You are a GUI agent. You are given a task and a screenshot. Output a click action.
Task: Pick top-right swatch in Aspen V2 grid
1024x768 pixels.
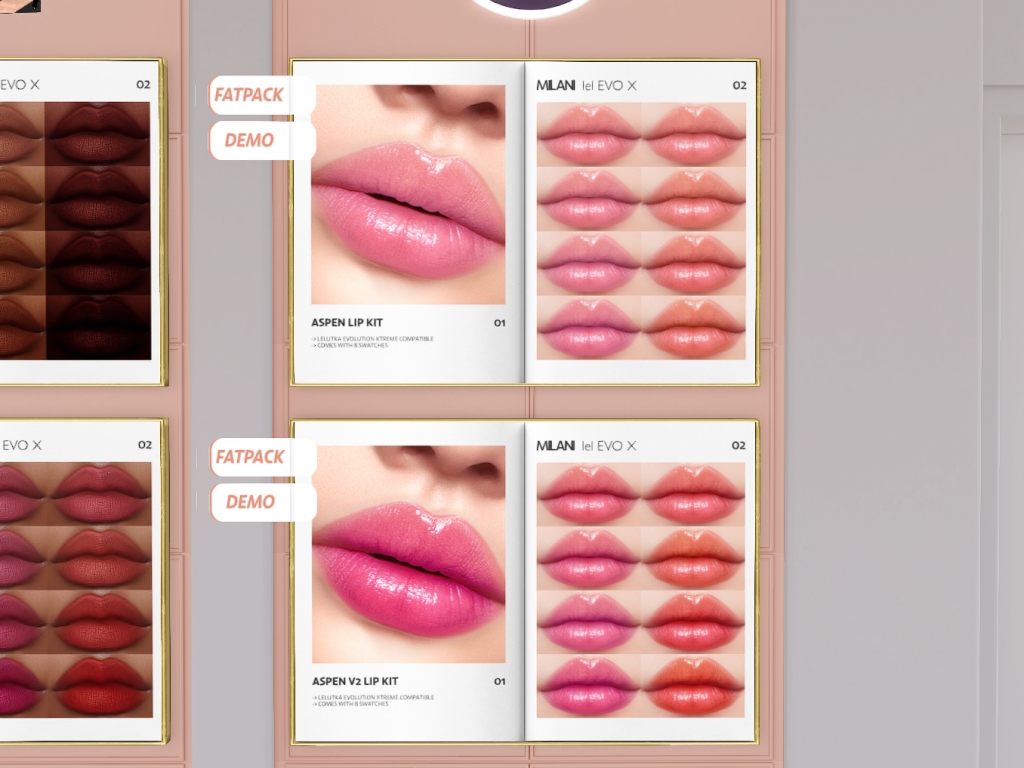point(694,493)
